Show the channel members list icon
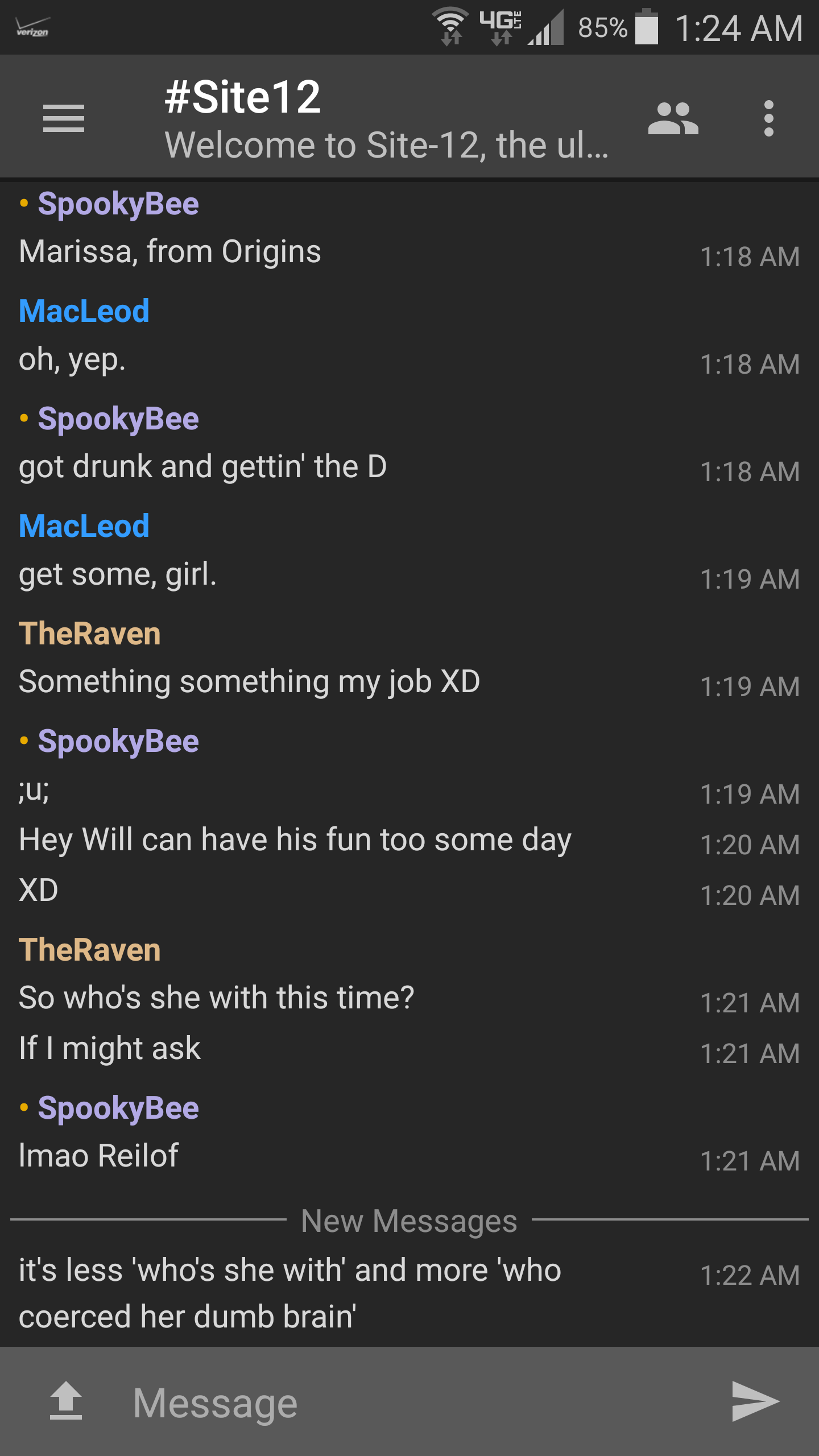819x1456 pixels. tap(673, 118)
